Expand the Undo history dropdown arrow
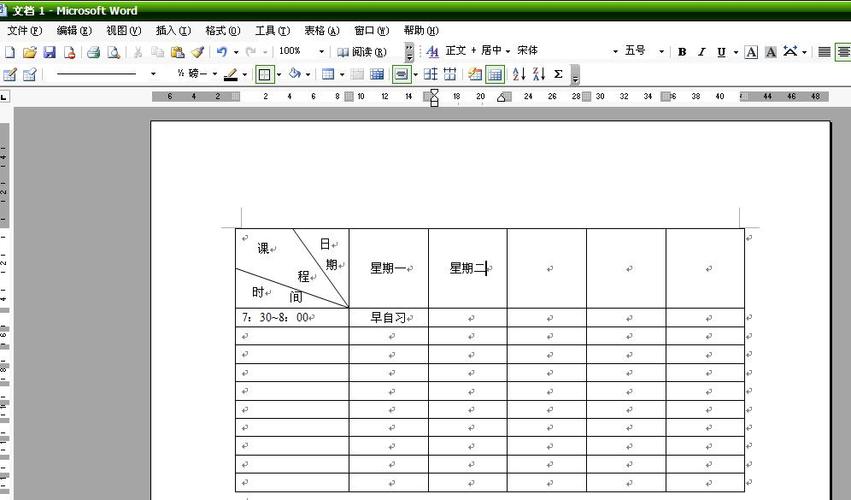Screen dimensions: 851x500 point(236,52)
